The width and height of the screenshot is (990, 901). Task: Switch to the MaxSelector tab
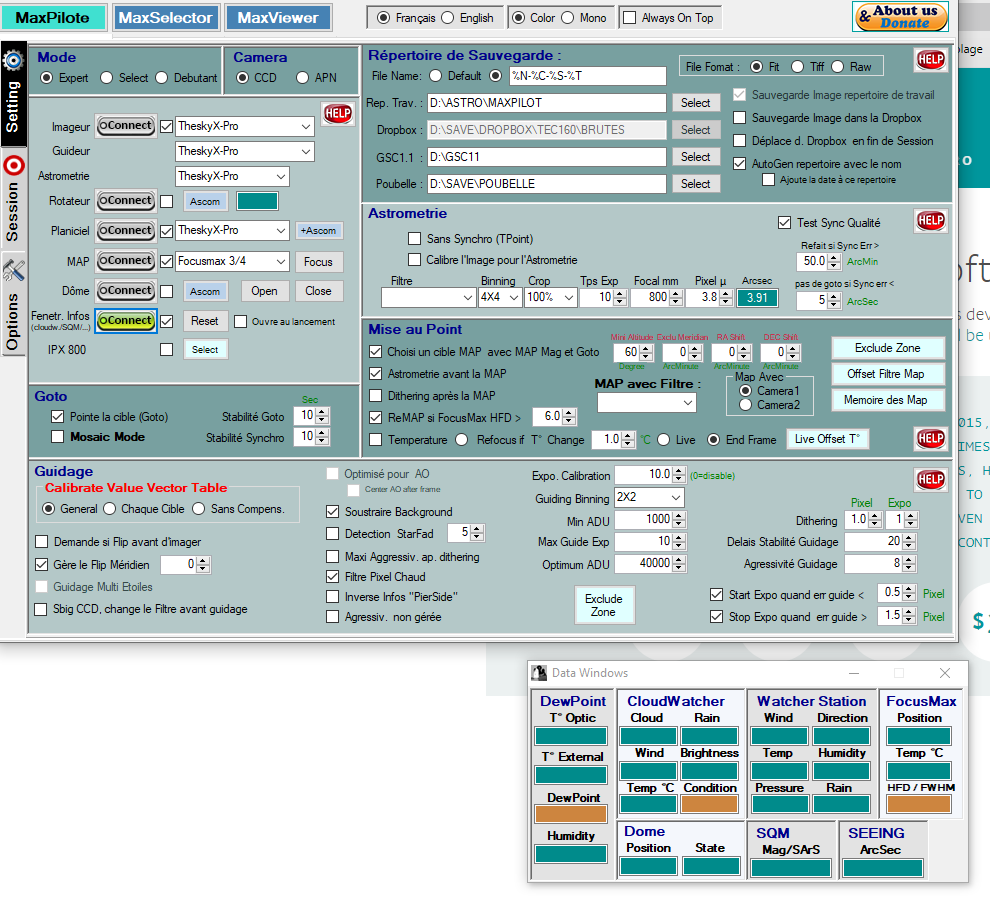(166, 18)
